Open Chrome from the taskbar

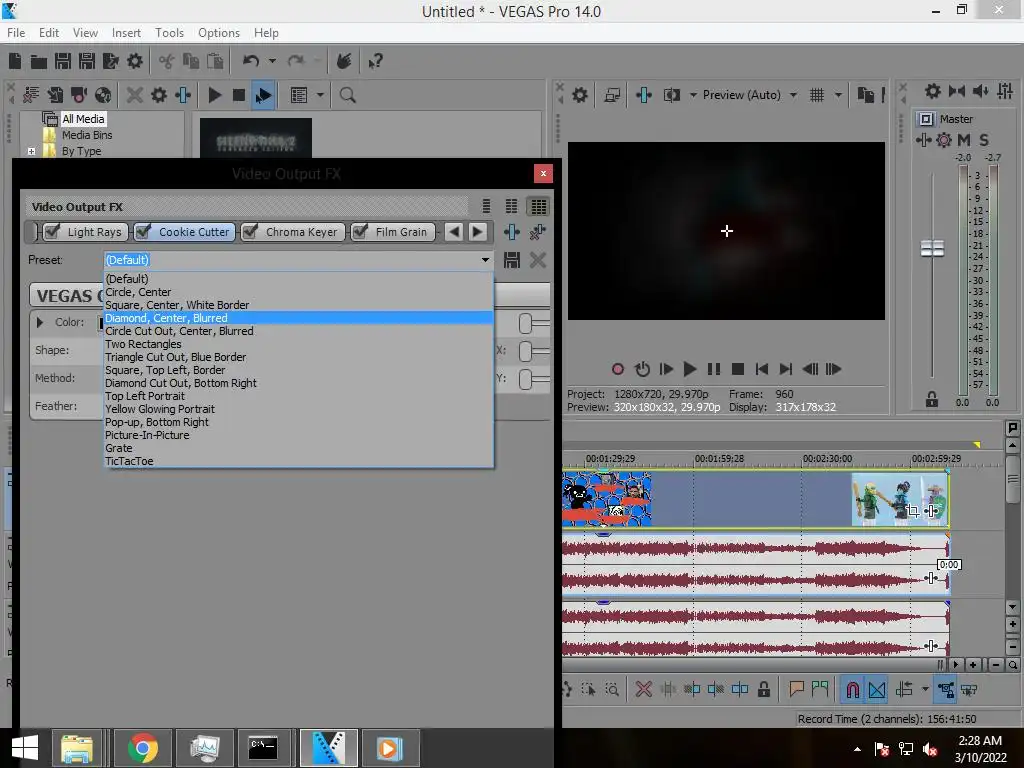[x=142, y=748]
